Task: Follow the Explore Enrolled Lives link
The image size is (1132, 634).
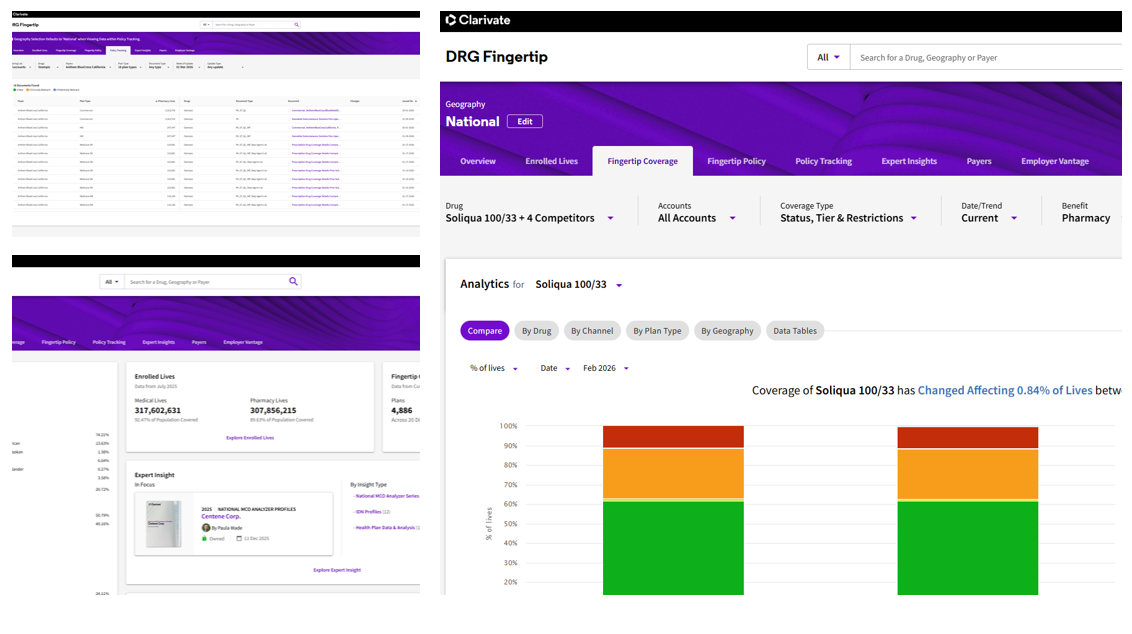Action: tap(250, 438)
